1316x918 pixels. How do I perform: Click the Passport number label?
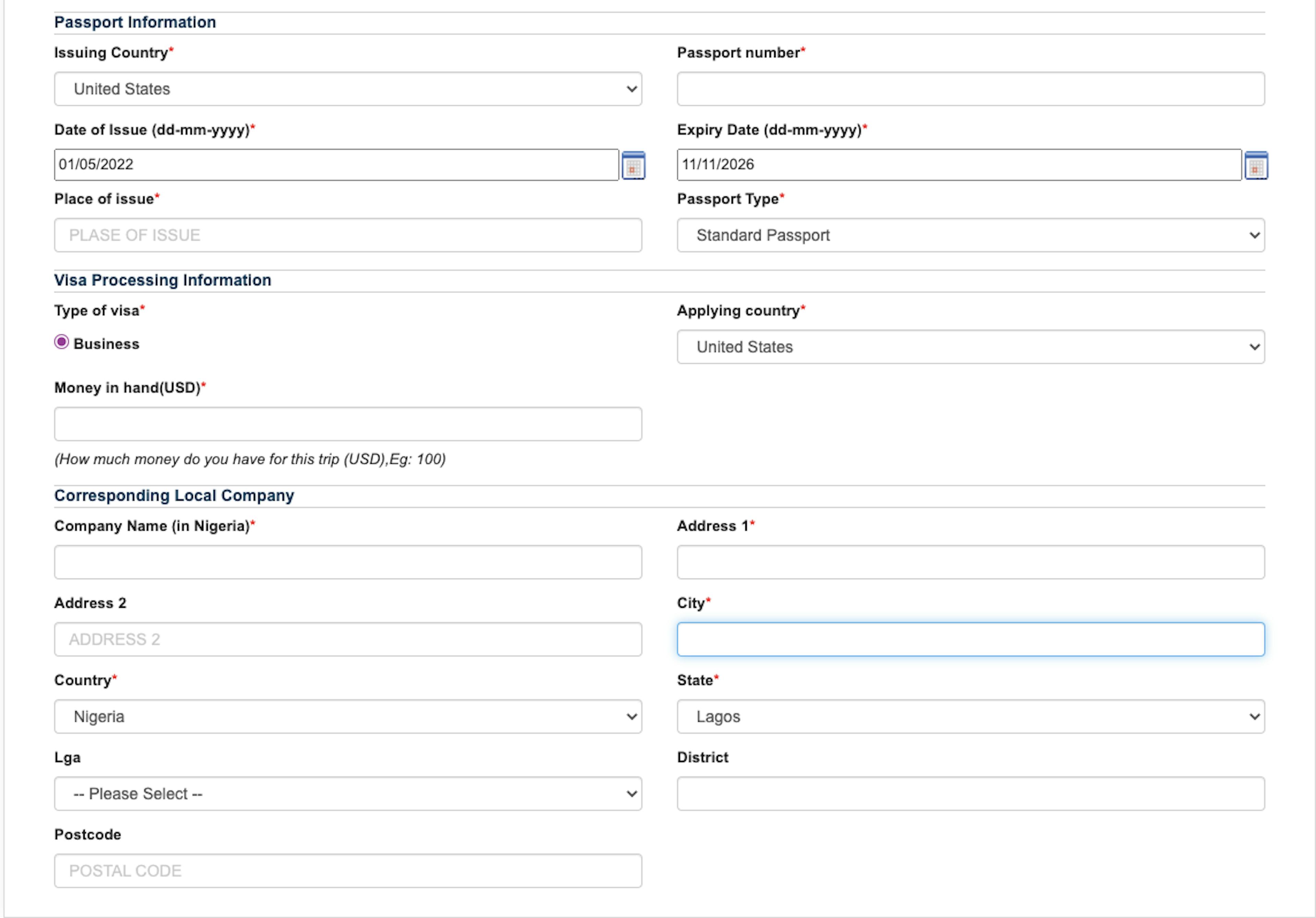coord(741,53)
